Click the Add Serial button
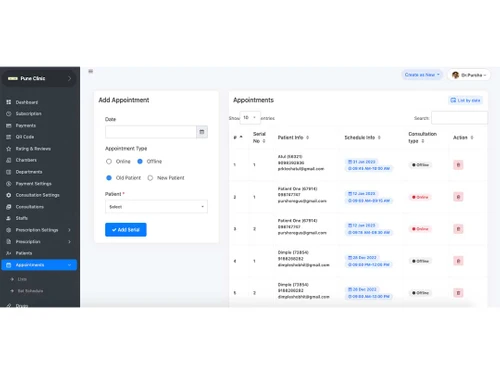The image size is (500, 375). coord(126,230)
